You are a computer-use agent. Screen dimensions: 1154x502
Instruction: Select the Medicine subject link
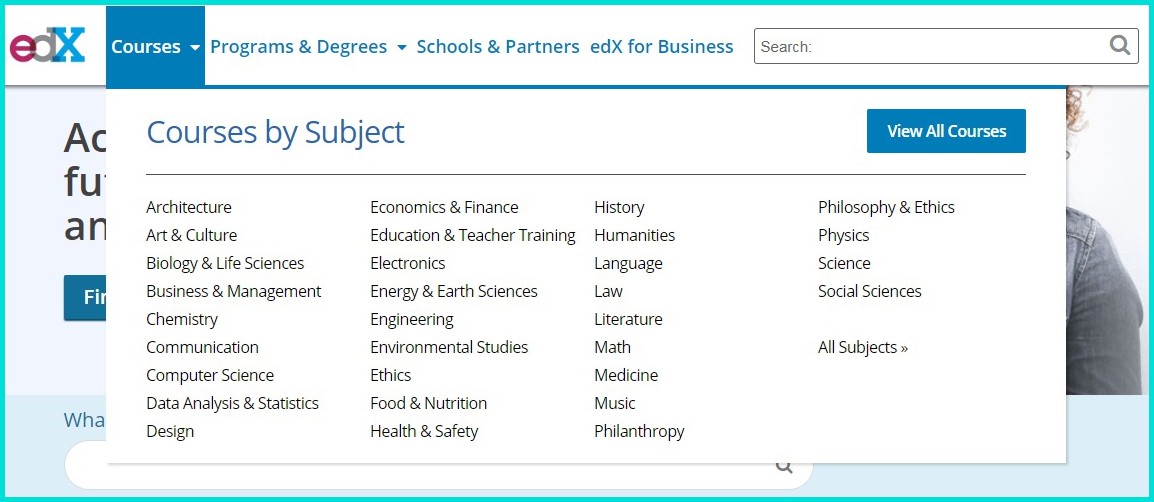click(626, 375)
